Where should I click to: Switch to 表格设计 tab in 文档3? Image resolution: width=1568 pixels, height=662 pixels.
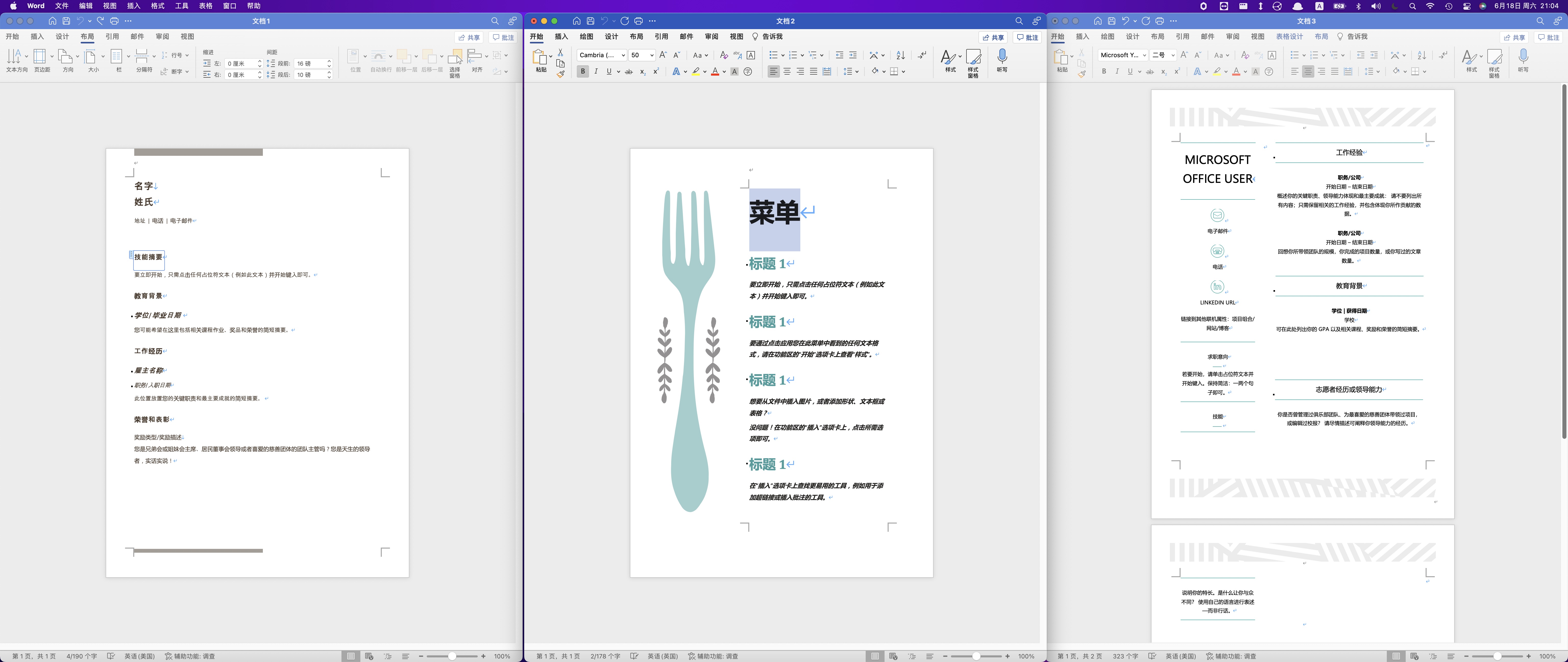[1289, 37]
